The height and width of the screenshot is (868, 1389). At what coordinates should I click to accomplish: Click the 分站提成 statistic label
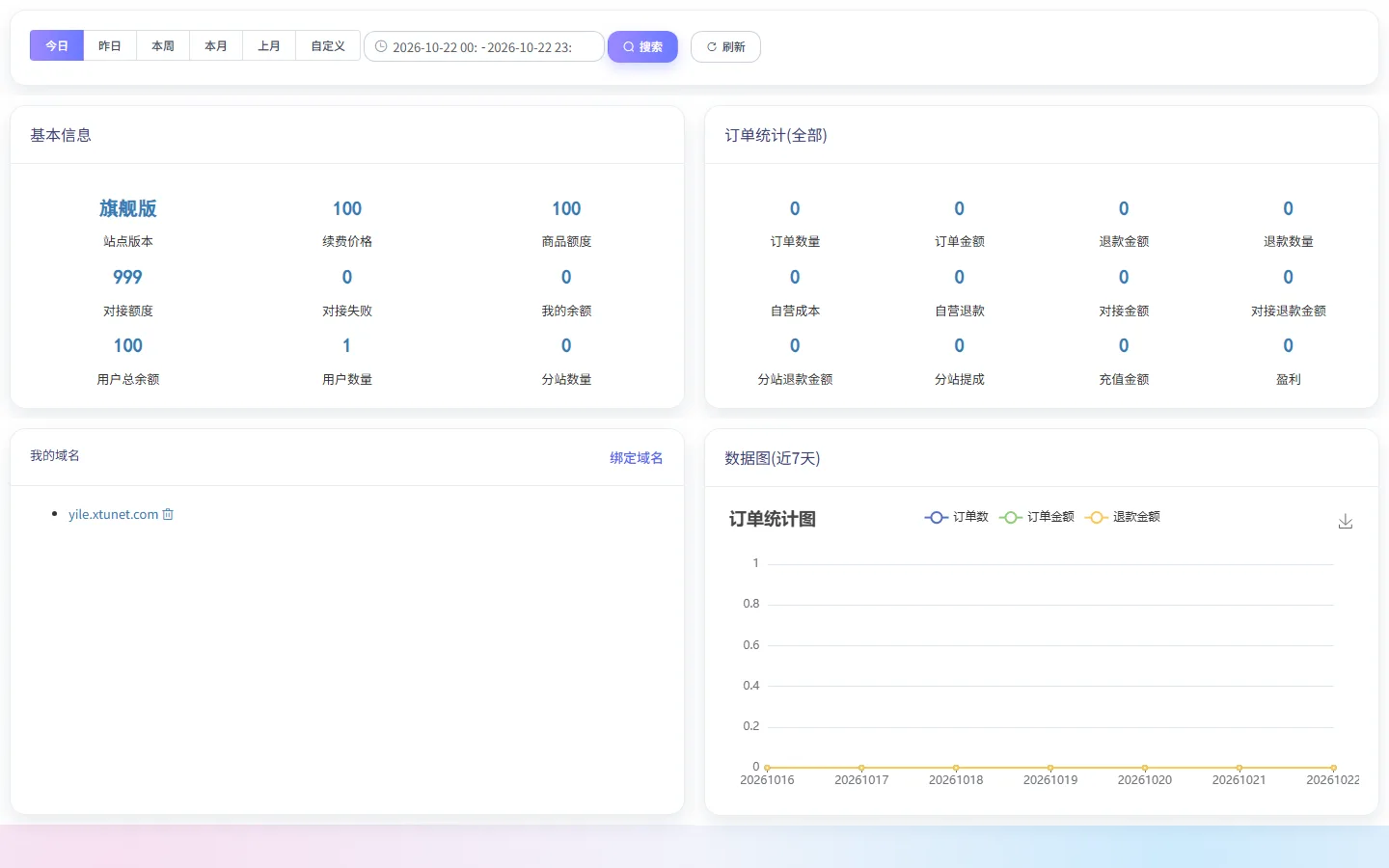click(x=960, y=379)
